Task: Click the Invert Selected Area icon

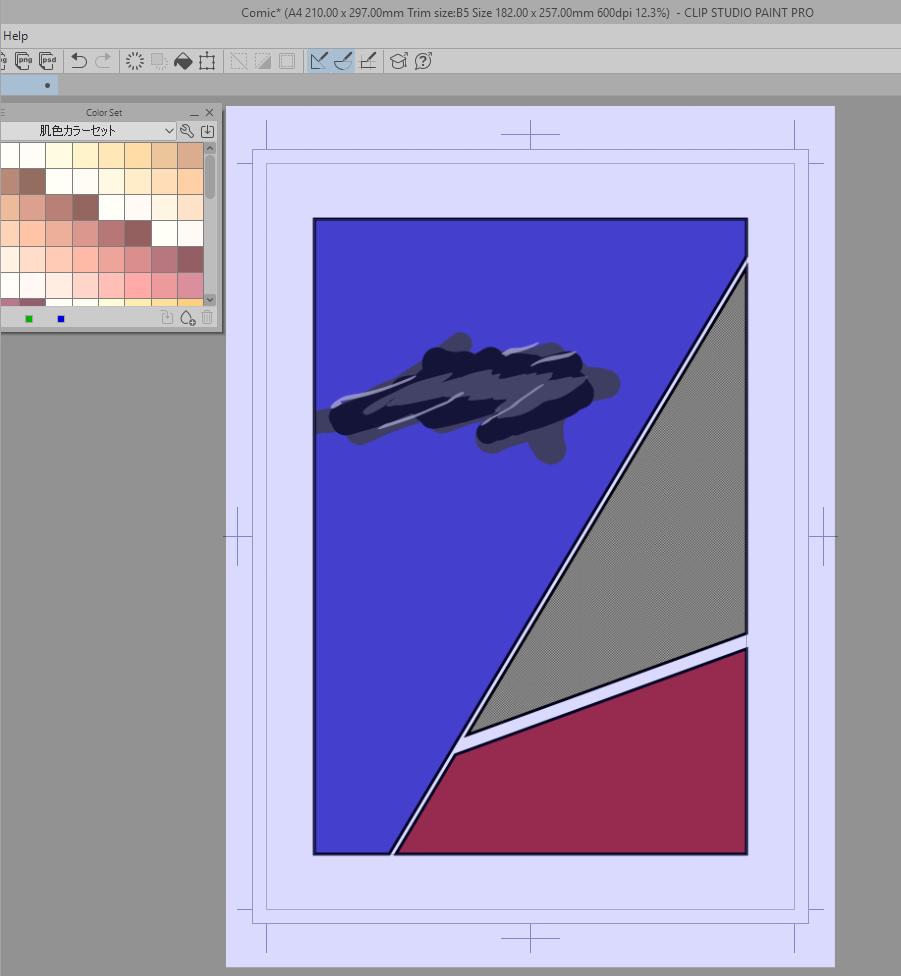Action: (263, 61)
